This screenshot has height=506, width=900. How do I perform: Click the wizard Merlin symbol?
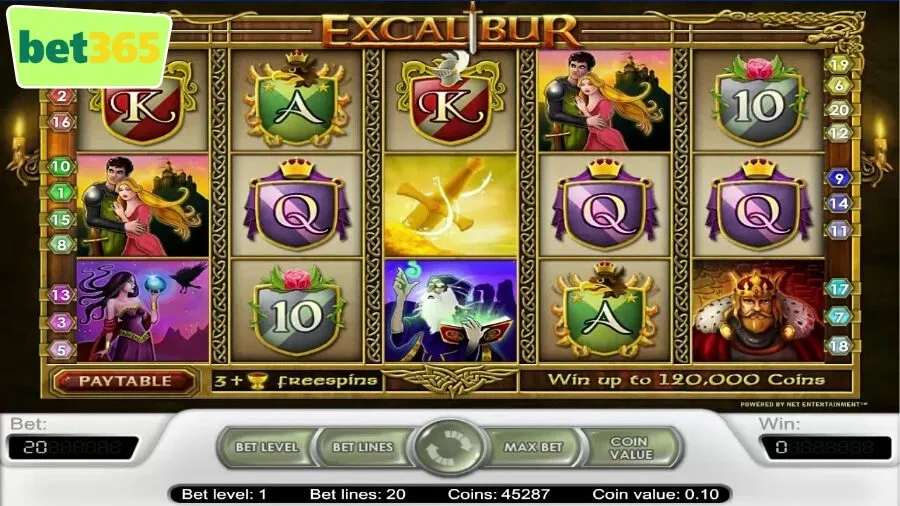[x=451, y=310]
